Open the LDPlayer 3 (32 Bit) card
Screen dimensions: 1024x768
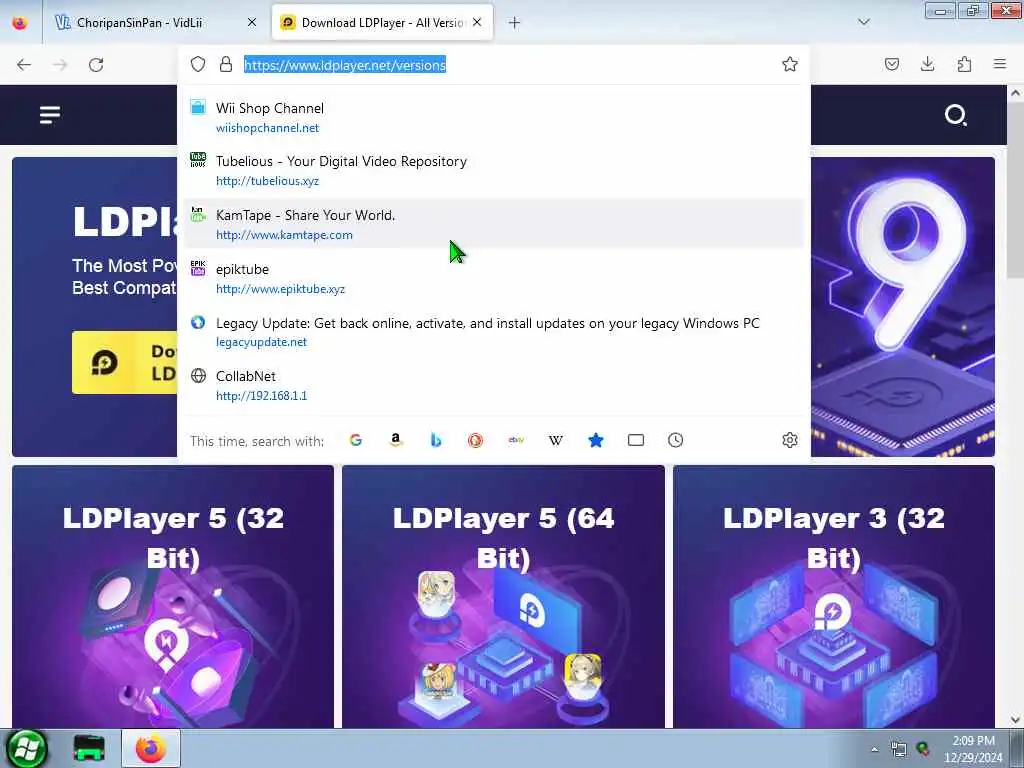coord(833,596)
